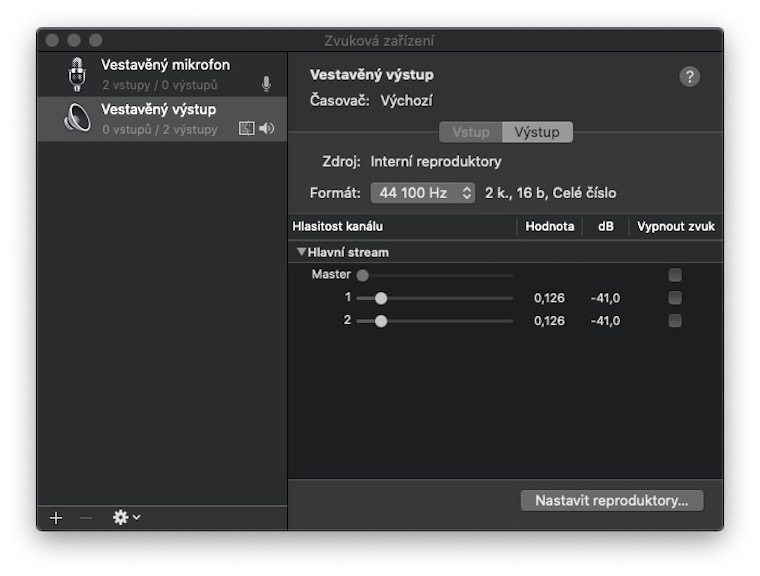
Task: Collapse the Hlavní stream section
Action: (x=302, y=252)
